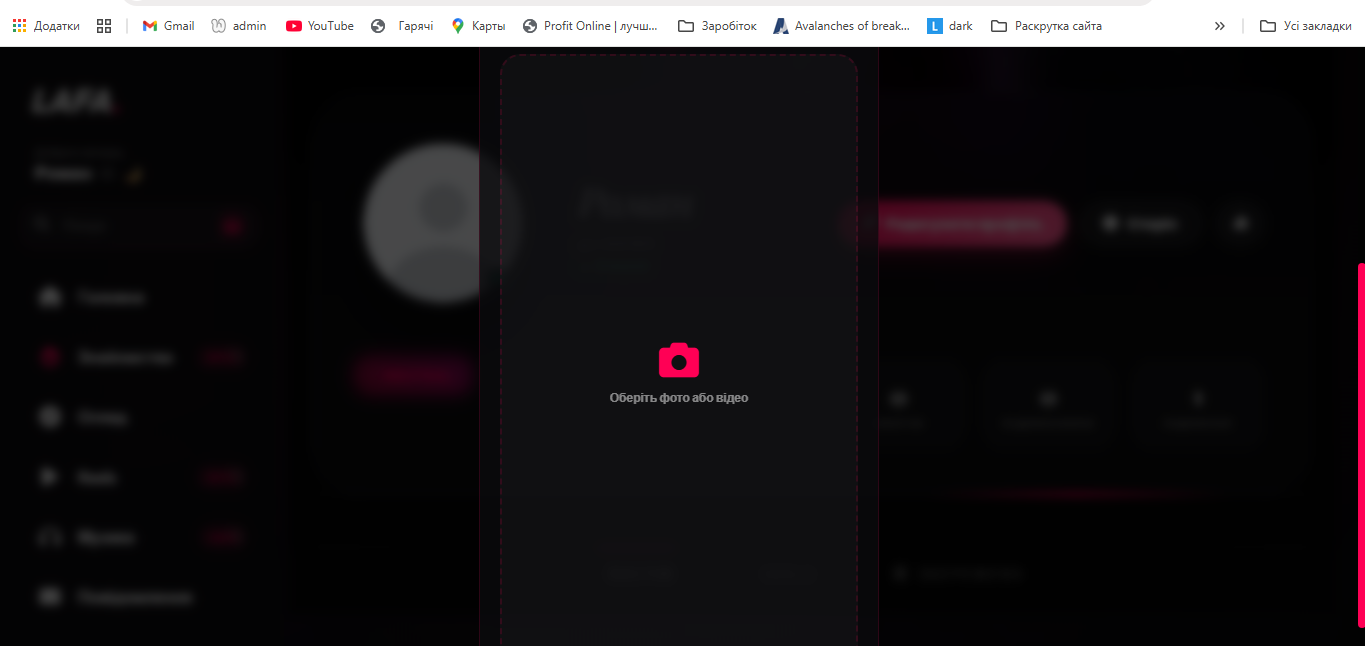Open the Усі закладки folder
This screenshot has height=646, width=1365.
point(1306,26)
